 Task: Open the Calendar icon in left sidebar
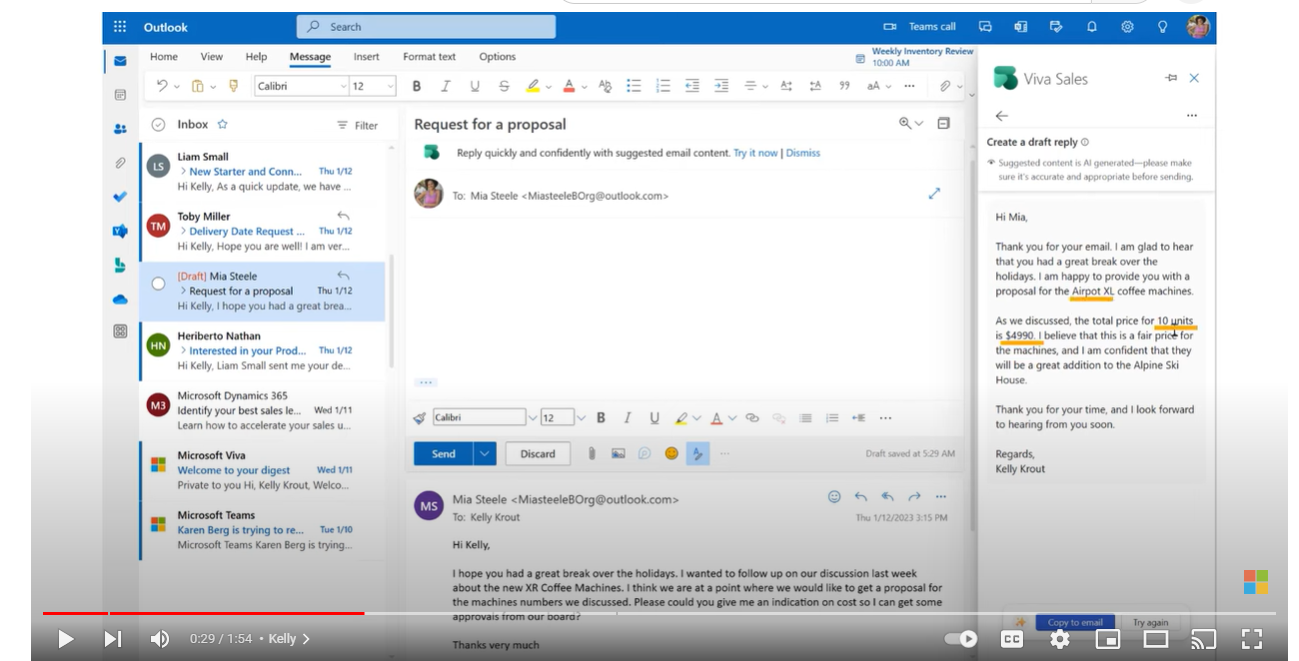[120, 94]
